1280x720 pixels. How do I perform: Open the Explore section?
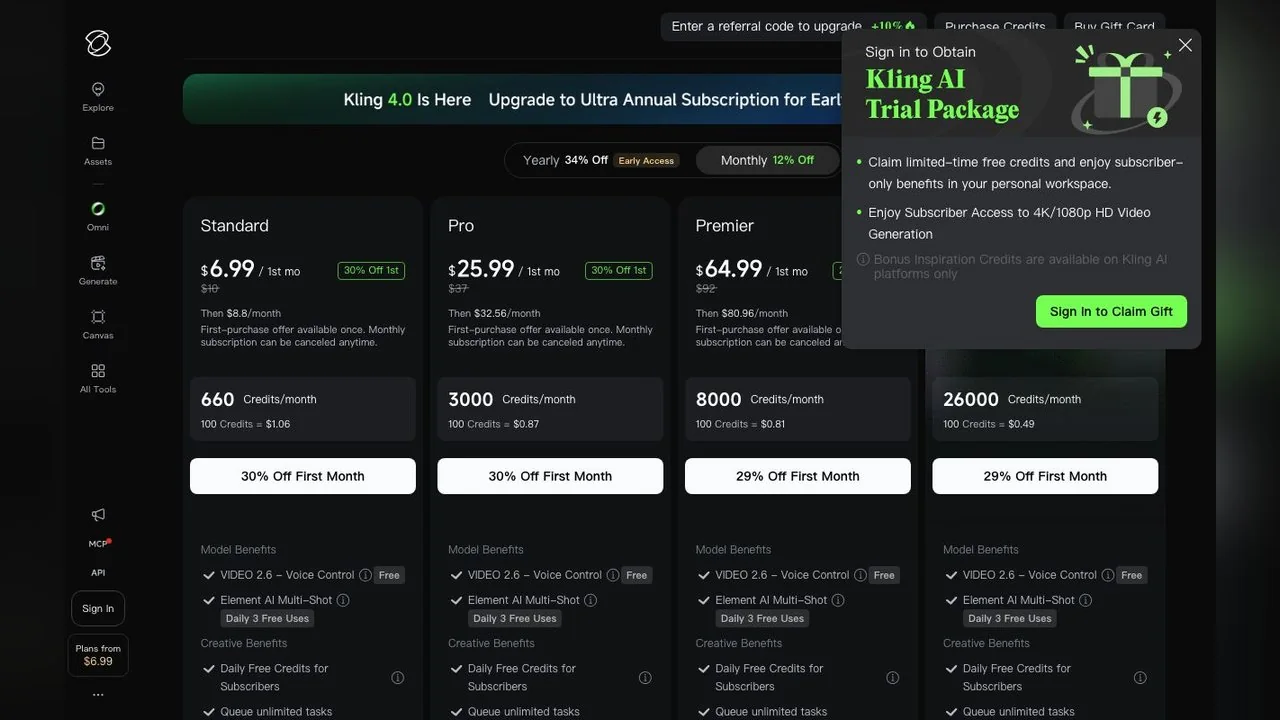tap(98, 97)
